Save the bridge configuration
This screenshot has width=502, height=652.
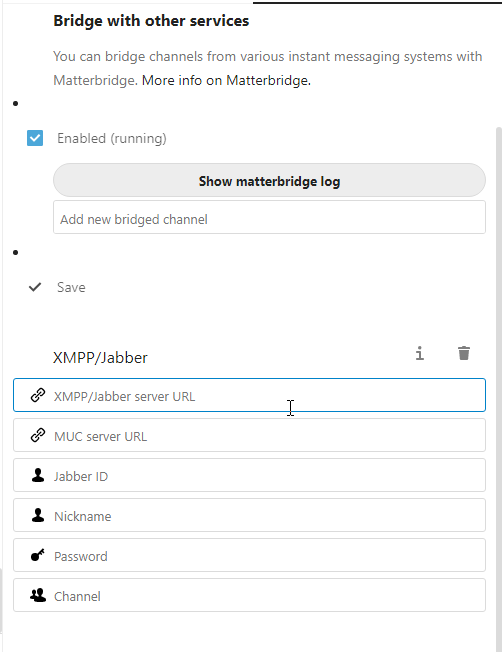point(71,287)
